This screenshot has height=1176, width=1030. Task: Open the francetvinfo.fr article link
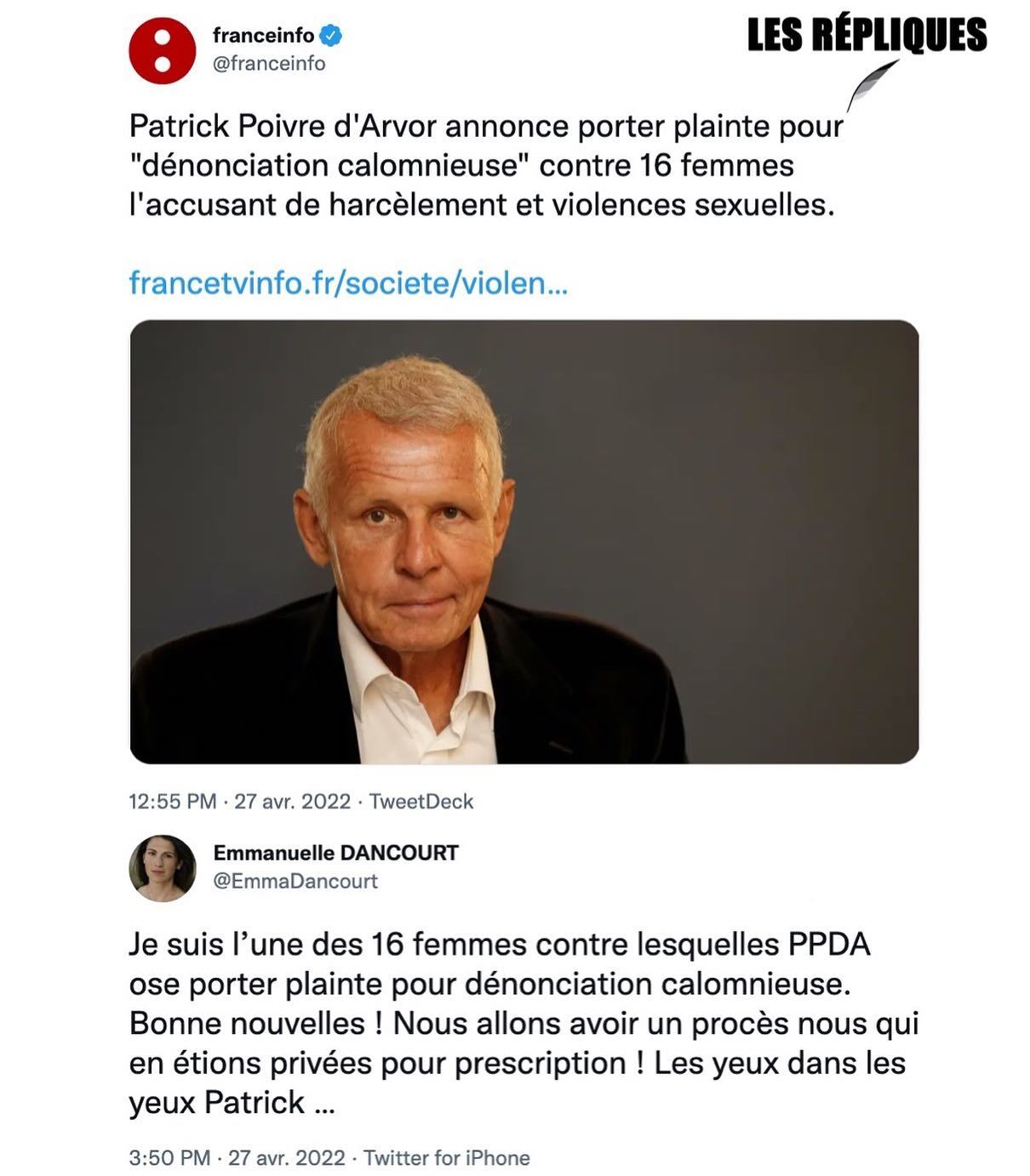347,283
